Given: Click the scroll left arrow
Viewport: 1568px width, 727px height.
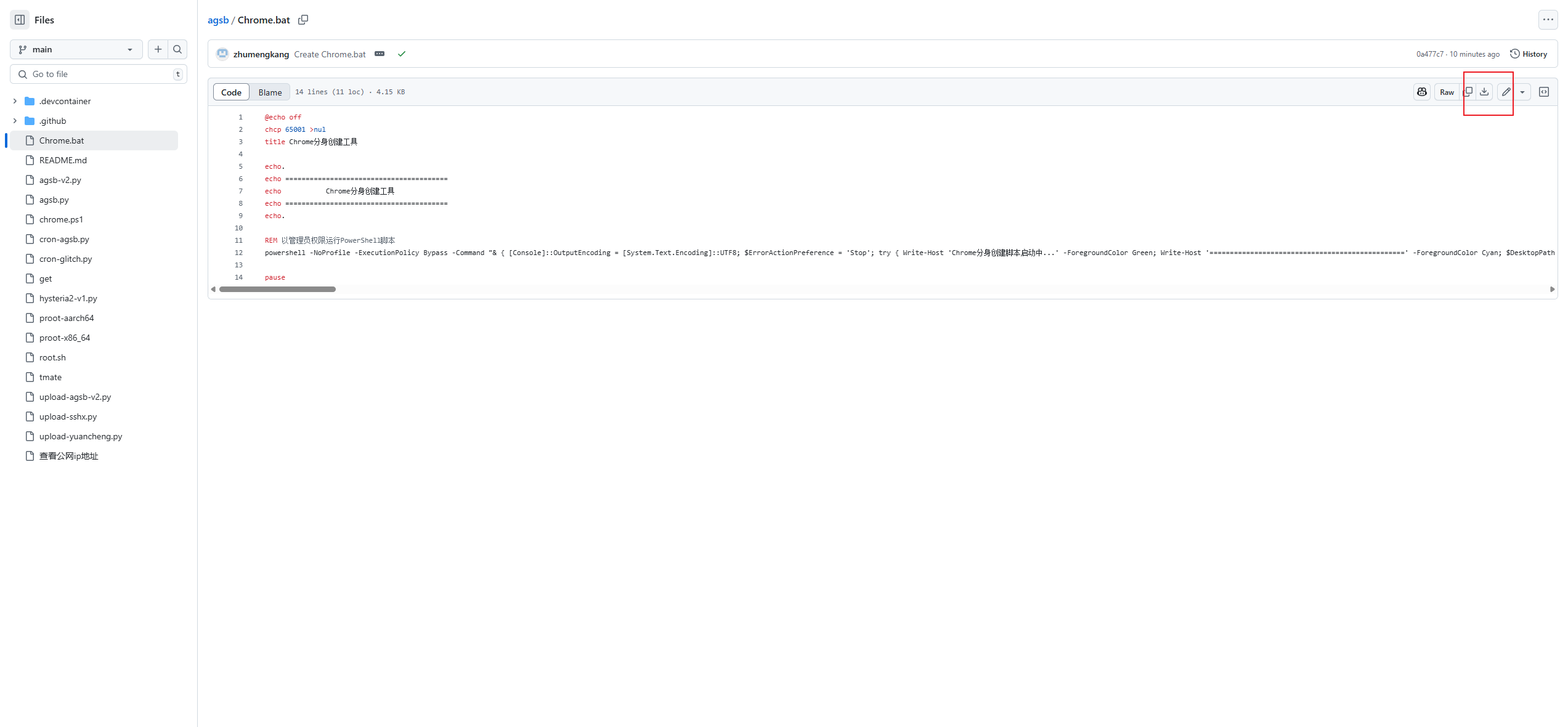Looking at the screenshot, I should (x=213, y=289).
